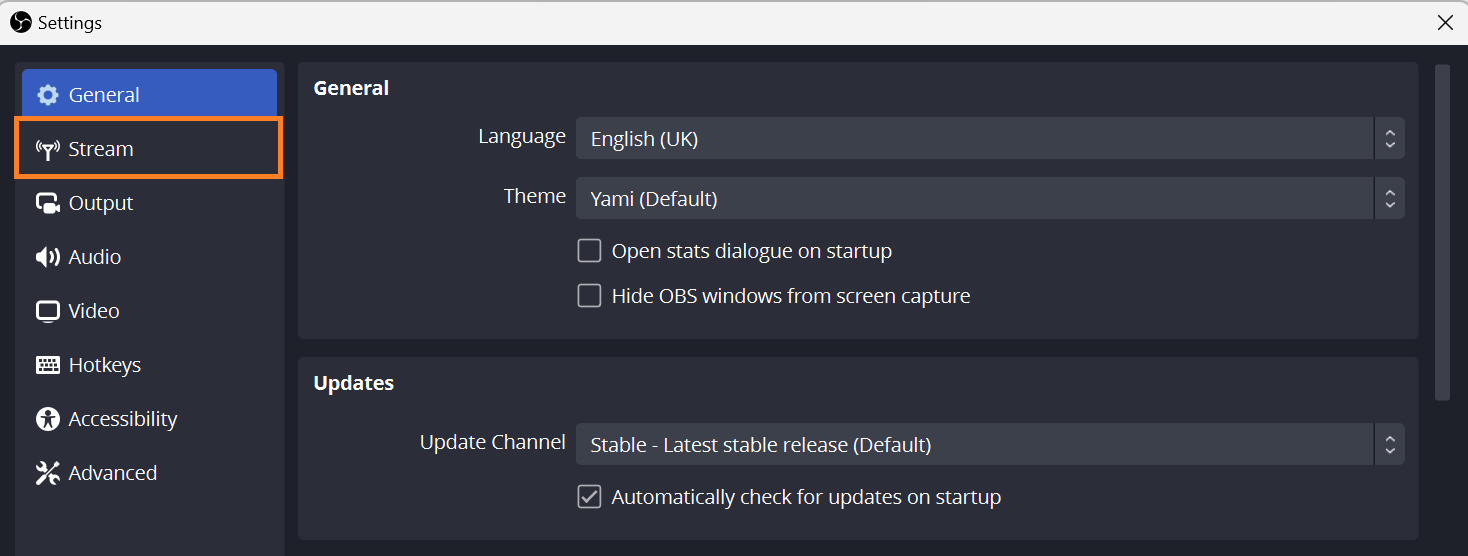Open Stream settings via the antenna icon

pos(48,149)
